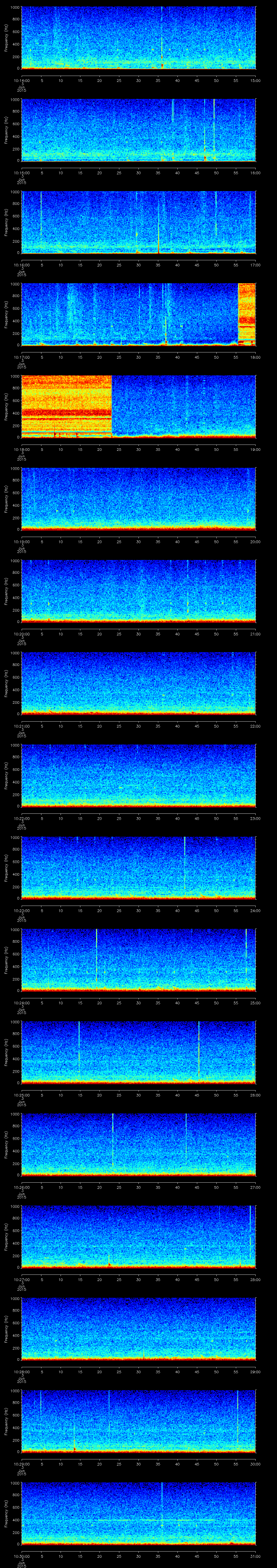Click the 31:00 end time label
Screen dimensions: 277x1568
256,1556
